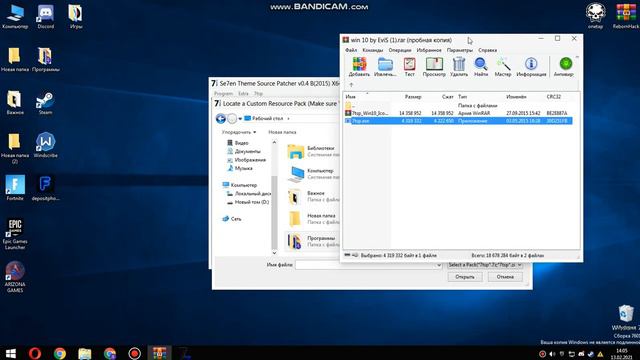
Task: Open the Steam desktop shortcut
Action: tap(45, 103)
